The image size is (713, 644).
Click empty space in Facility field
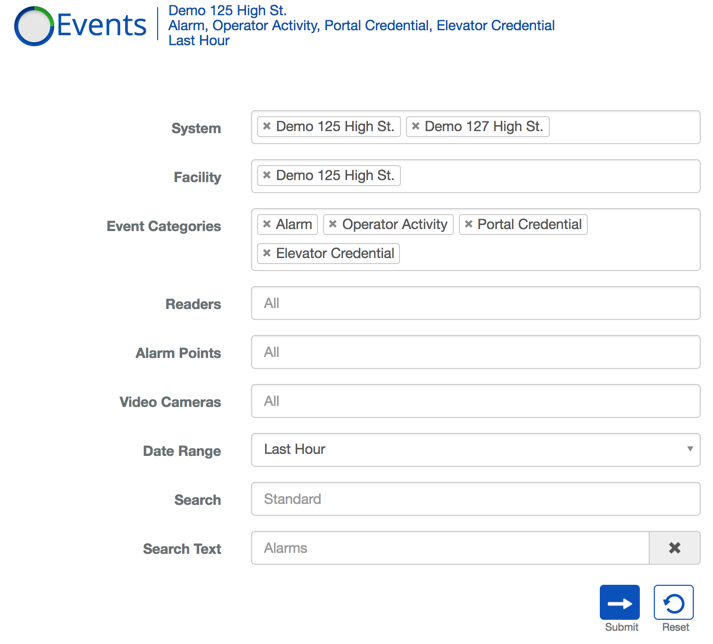pyautogui.click(x=550, y=176)
